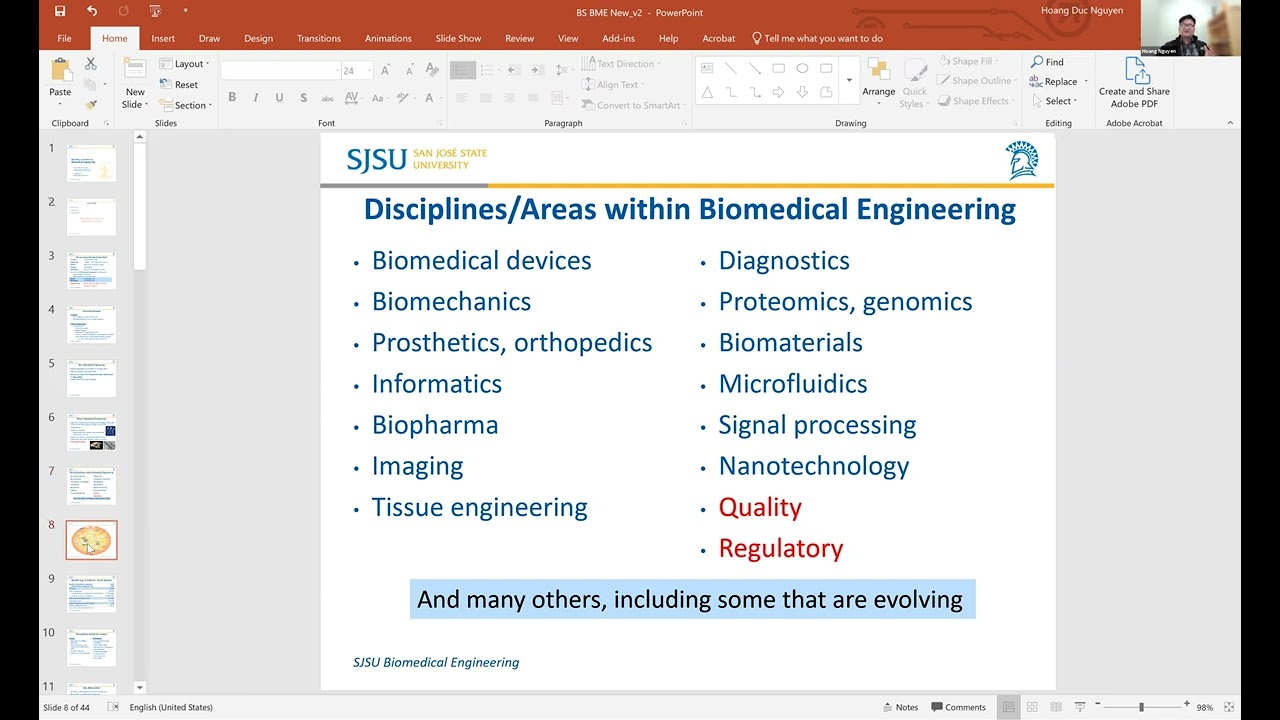Click the Copy icon in Clipboard group
The image size is (1280, 720).
[90, 84]
